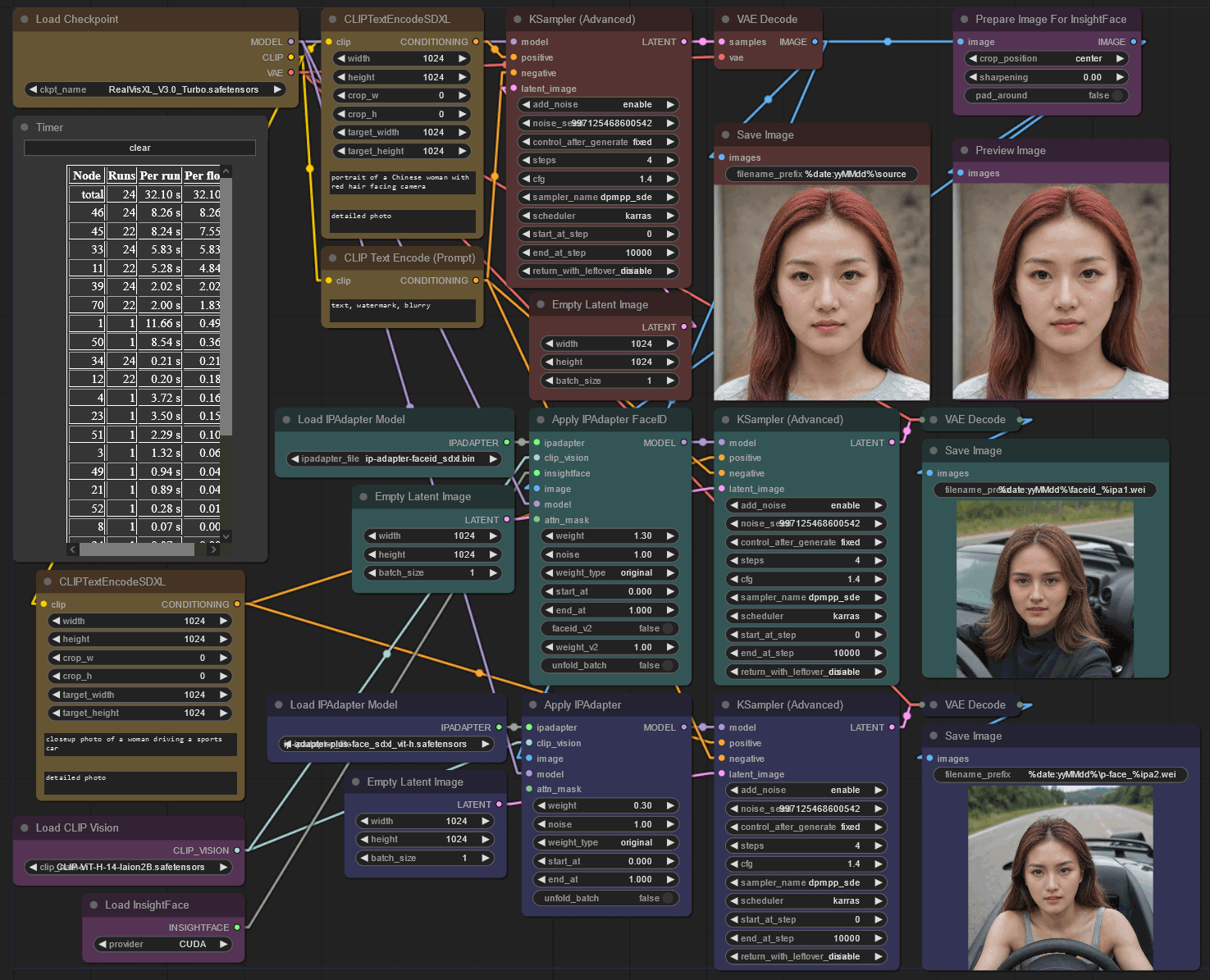Click the weight_v2 1.00 value field
Screen dimensions: 1210x980
pyautogui.click(x=610, y=647)
